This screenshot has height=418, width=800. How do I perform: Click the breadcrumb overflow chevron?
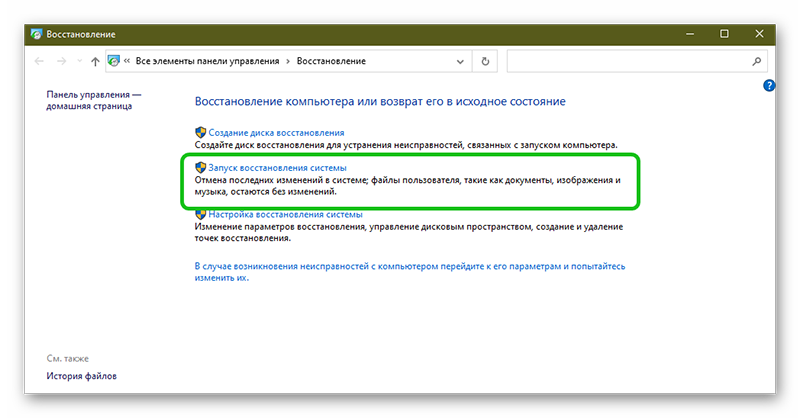pos(127,61)
